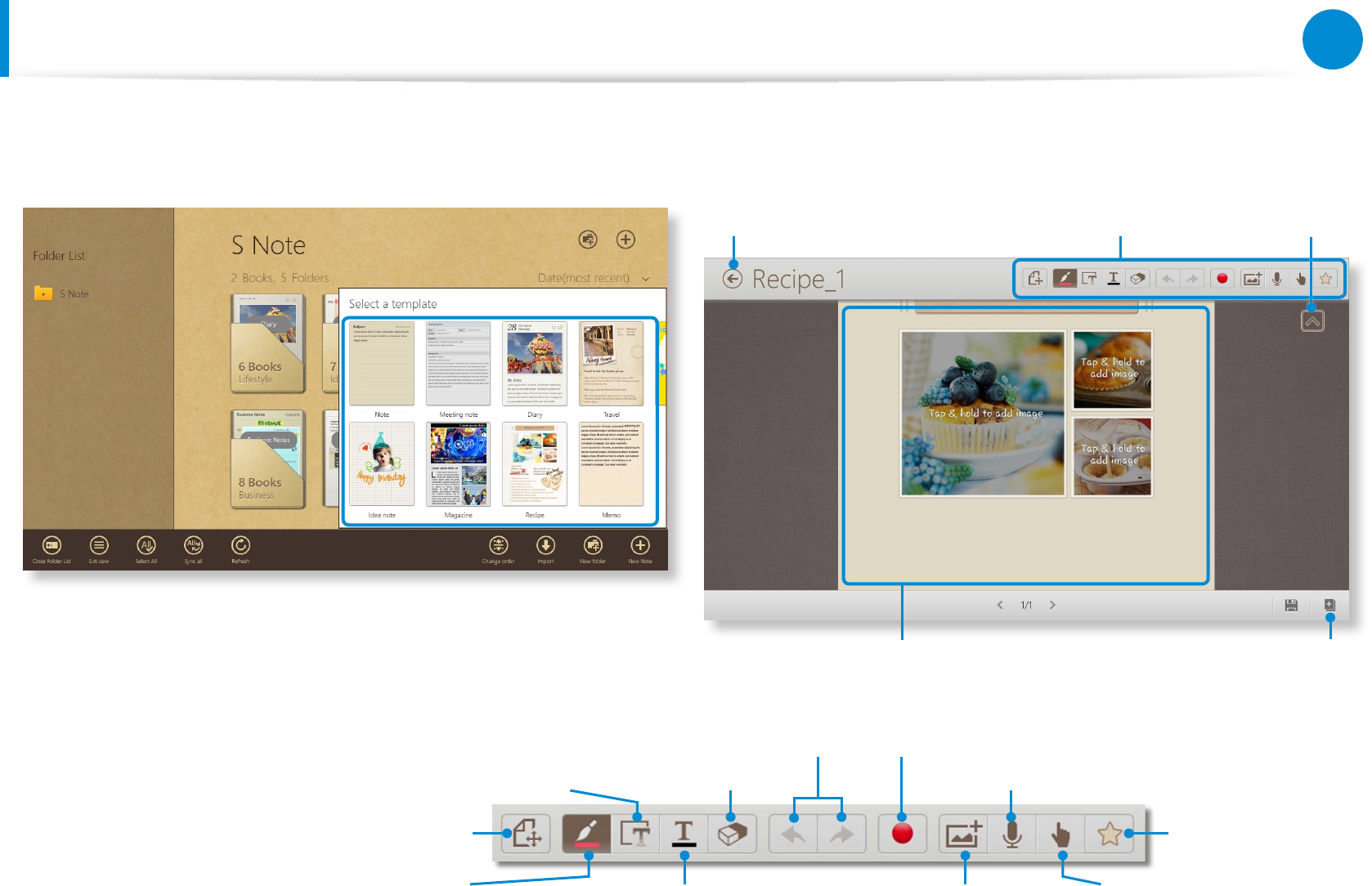Click the muffin tray image placeholder in Recipe_1

tap(1113, 369)
